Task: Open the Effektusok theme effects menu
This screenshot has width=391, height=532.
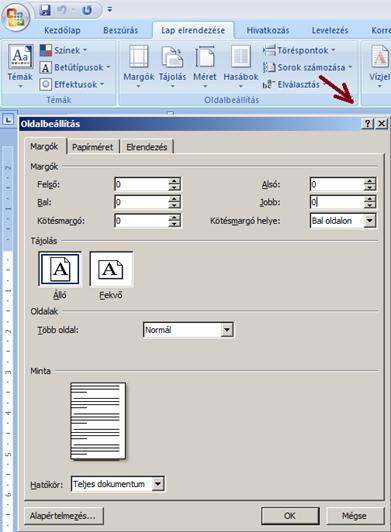Action: tap(72, 84)
